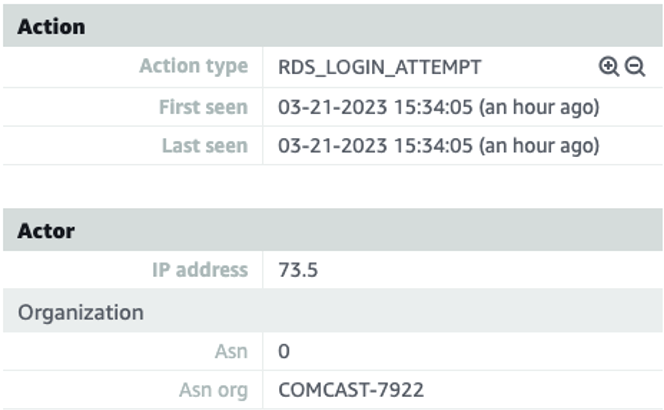
Task: Click the Last seen "(an hour ago)" text
Action: [539, 146]
